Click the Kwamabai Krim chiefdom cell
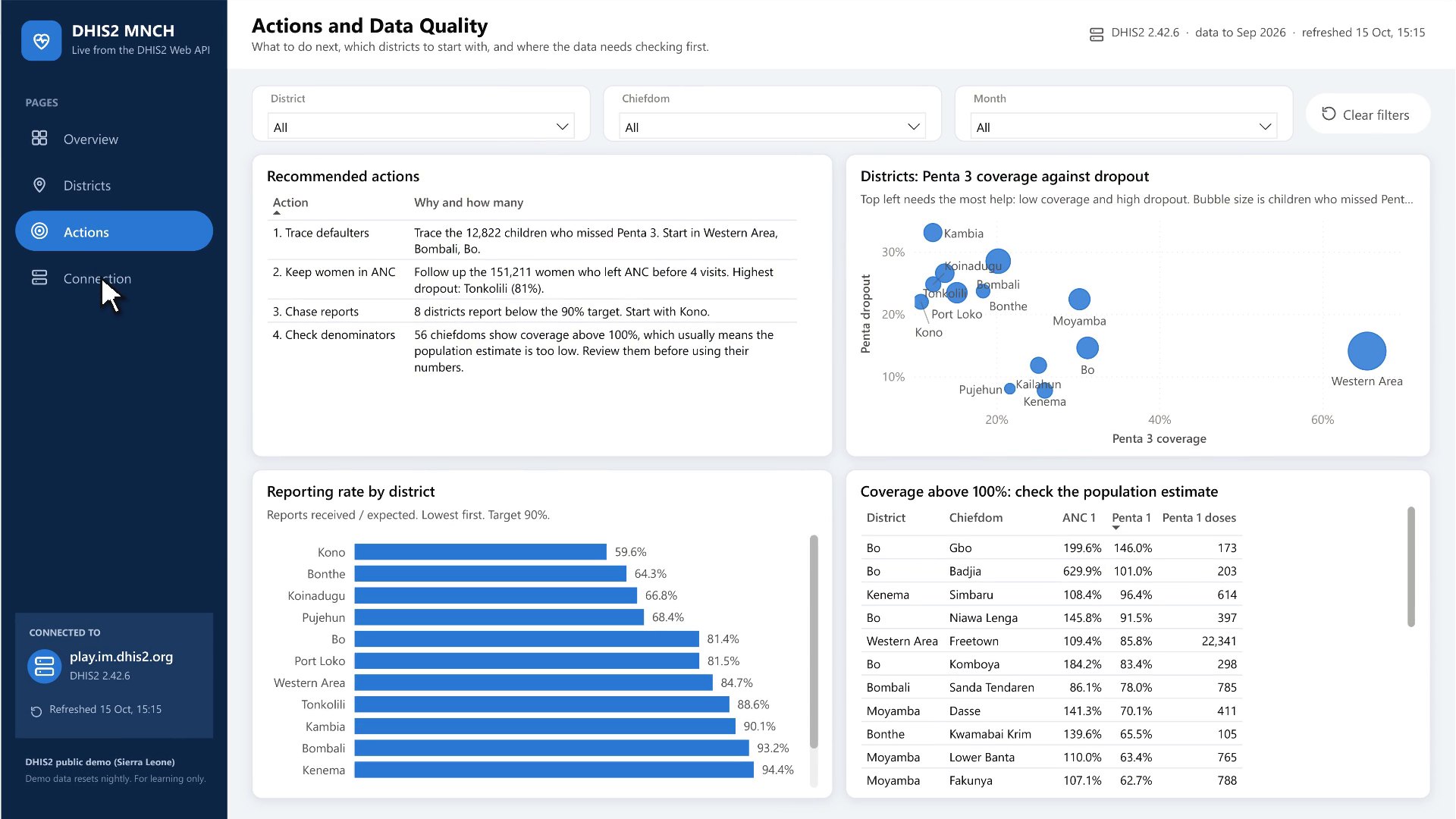 coord(990,734)
